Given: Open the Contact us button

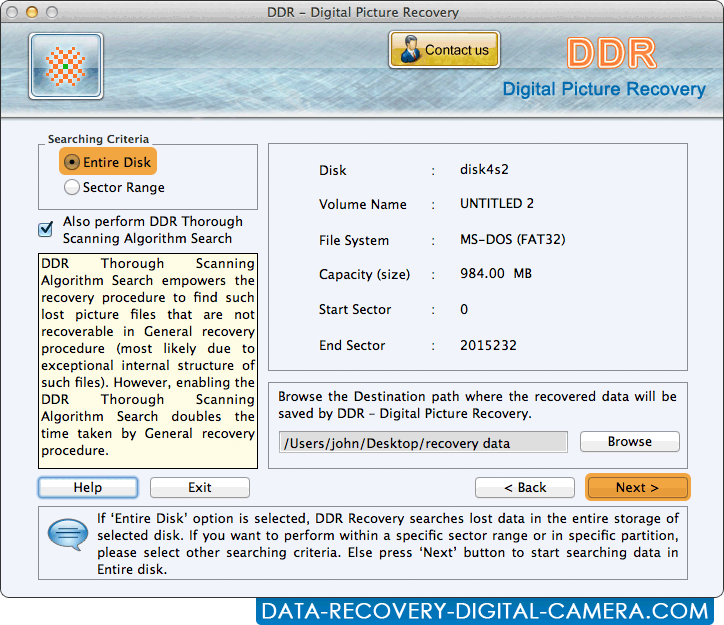Looking at the screenshot, I should [444, 49].
